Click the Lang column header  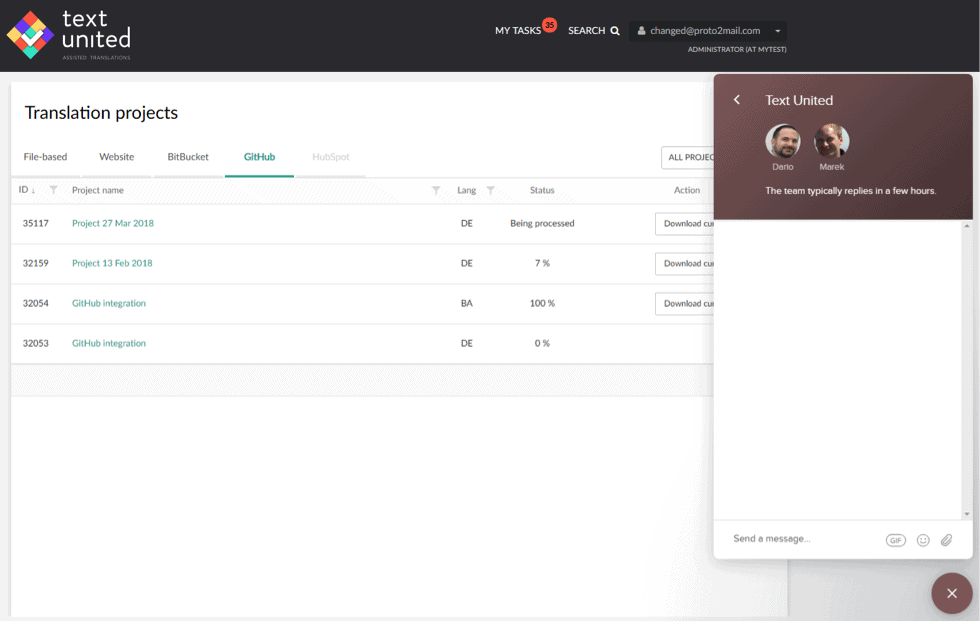pos(466,190)
